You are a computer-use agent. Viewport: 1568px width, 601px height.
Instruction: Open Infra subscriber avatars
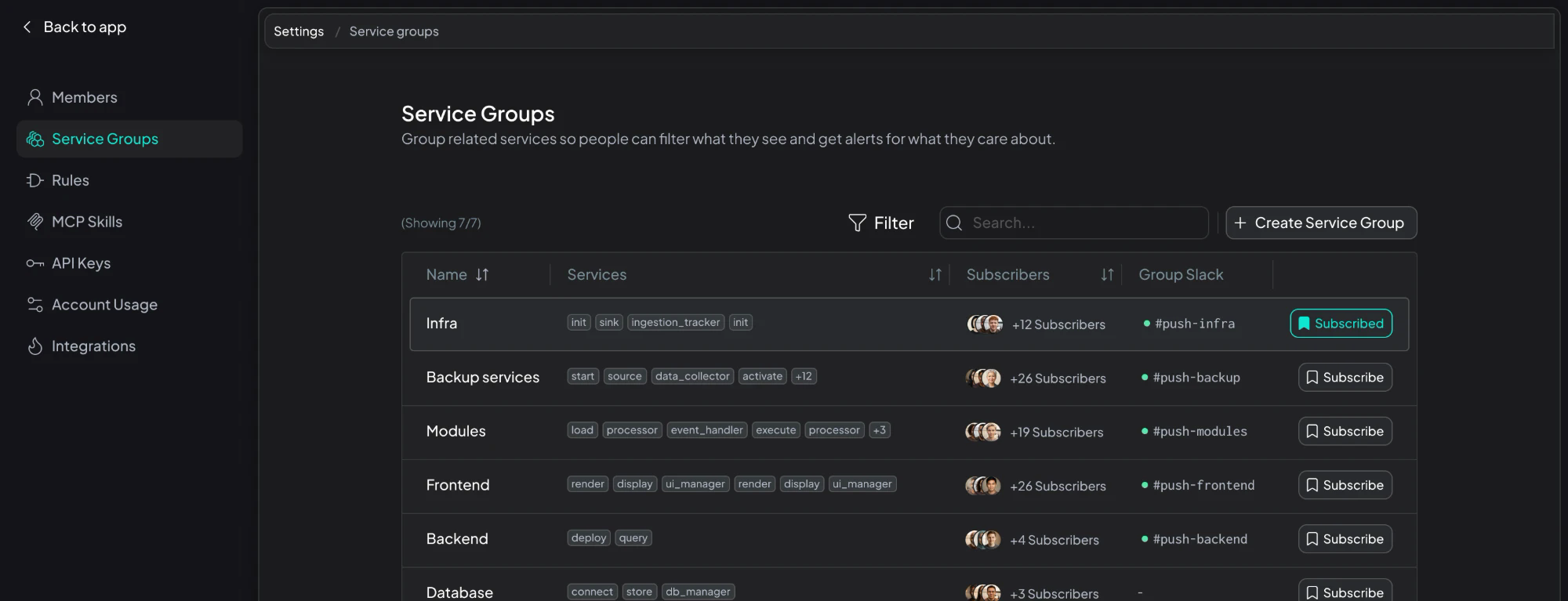985,324
